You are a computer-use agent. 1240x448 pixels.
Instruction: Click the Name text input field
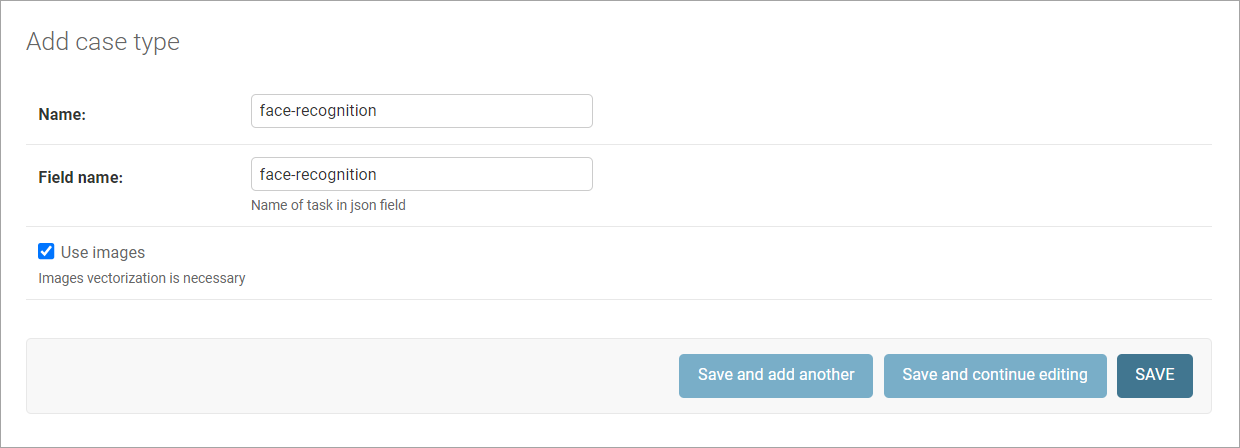click(421, 111)
